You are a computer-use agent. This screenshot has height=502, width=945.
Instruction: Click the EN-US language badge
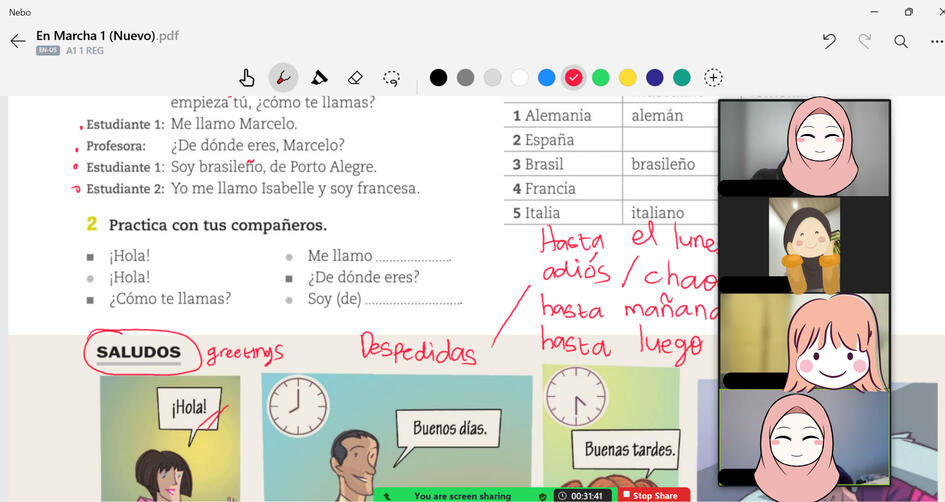(x=48, y=50)
